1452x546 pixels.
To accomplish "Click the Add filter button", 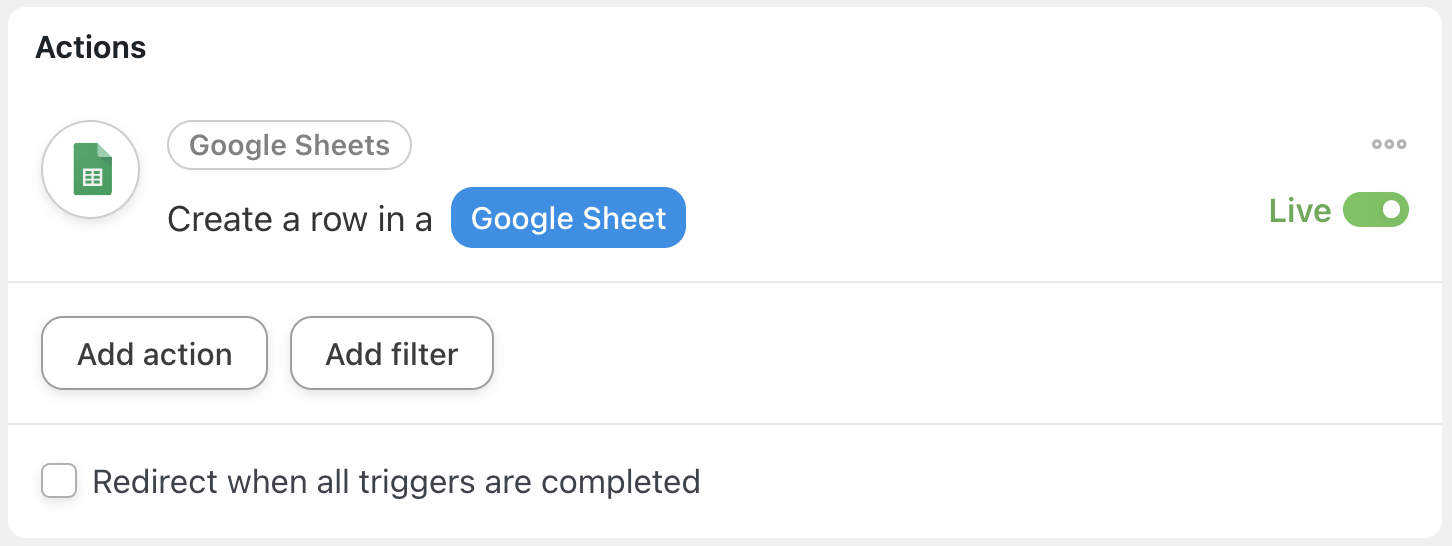I will [392, 353].
